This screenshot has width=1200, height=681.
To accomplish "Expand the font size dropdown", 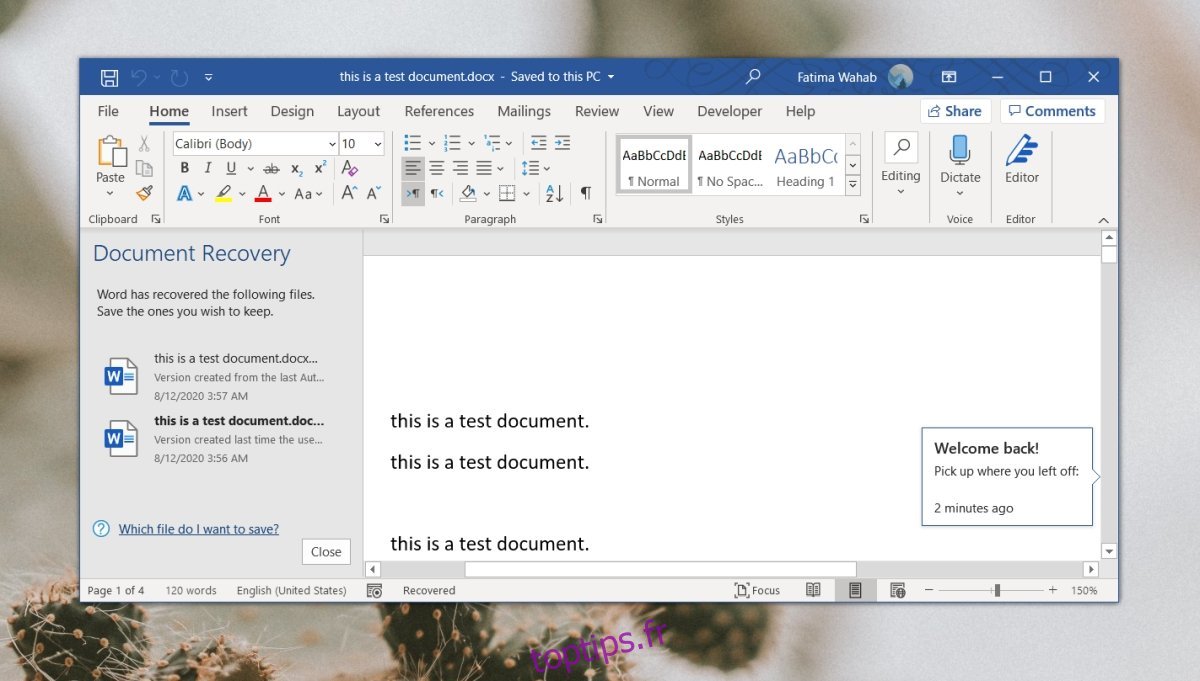I will click(377, 144).
